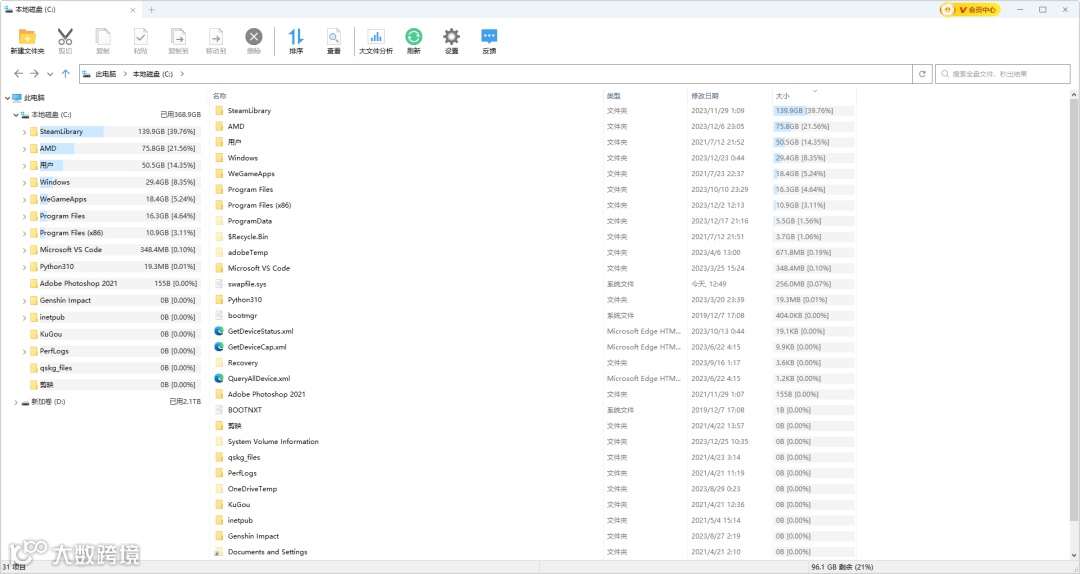This screenshot has width=1080, height=574.
Task: Select System Volume Information in file list
Action: [x=273, y=442]
